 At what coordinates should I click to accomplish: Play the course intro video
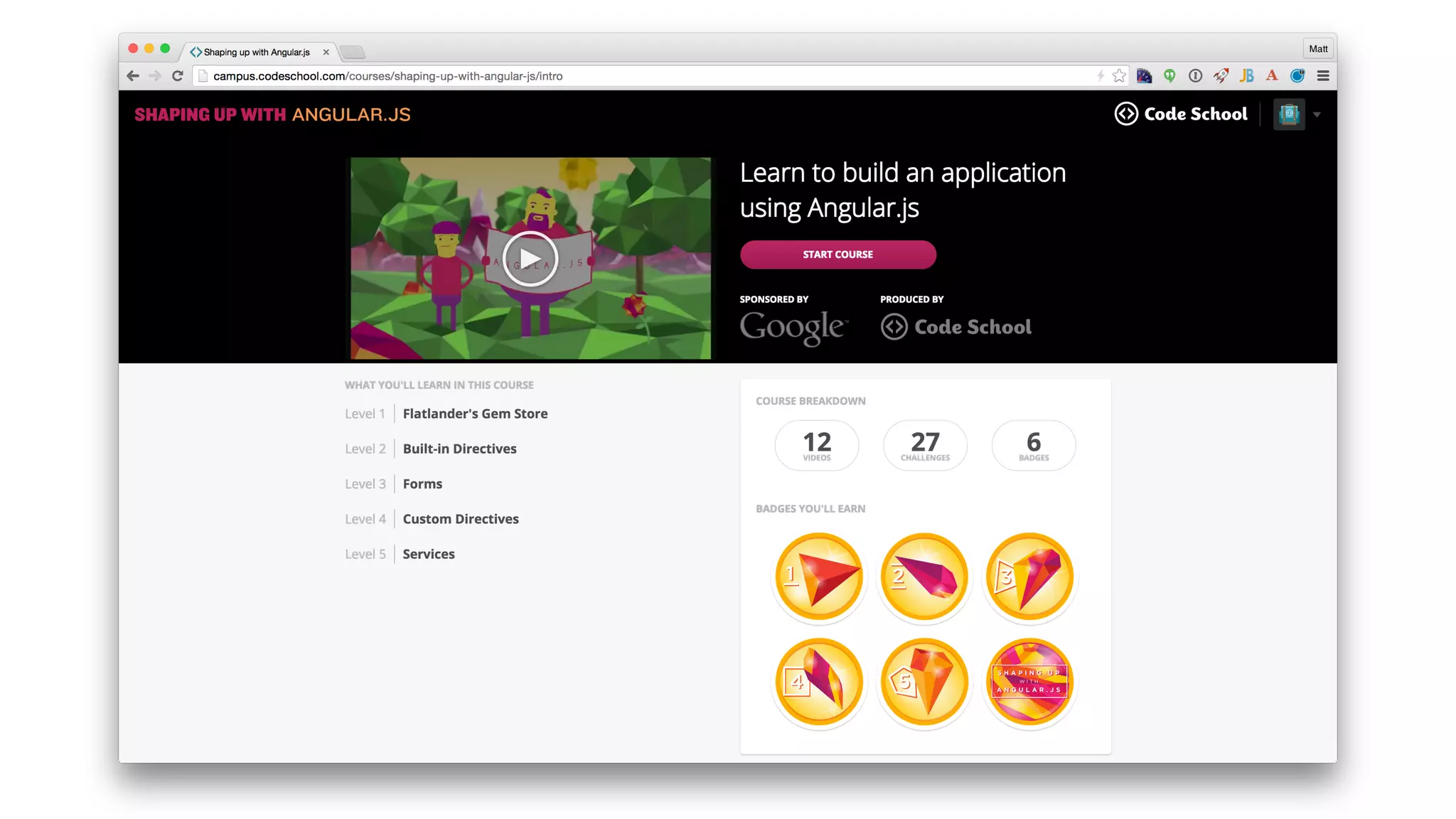pos(530,259)
